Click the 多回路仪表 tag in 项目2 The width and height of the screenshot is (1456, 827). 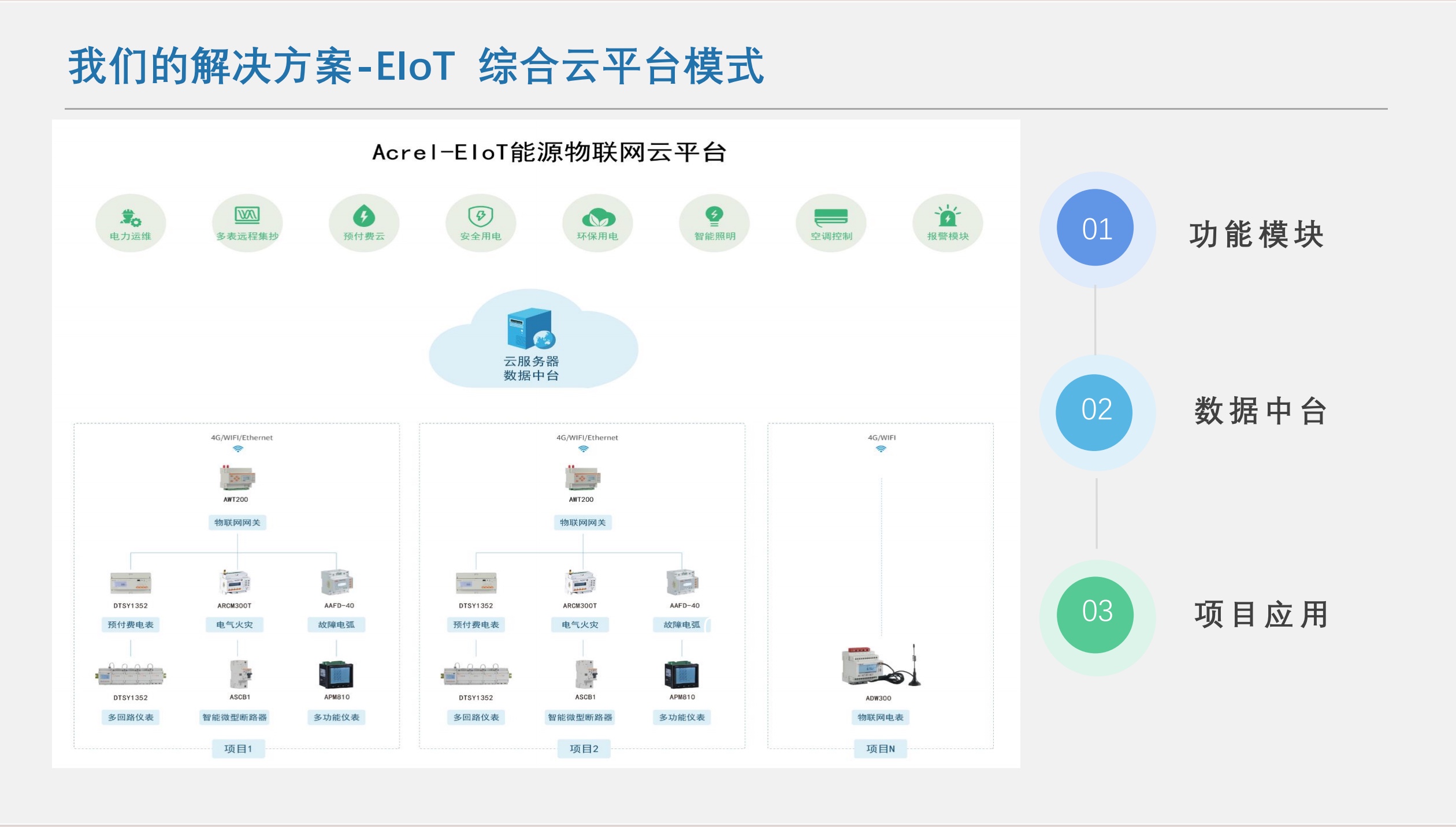tap(476, 717)
